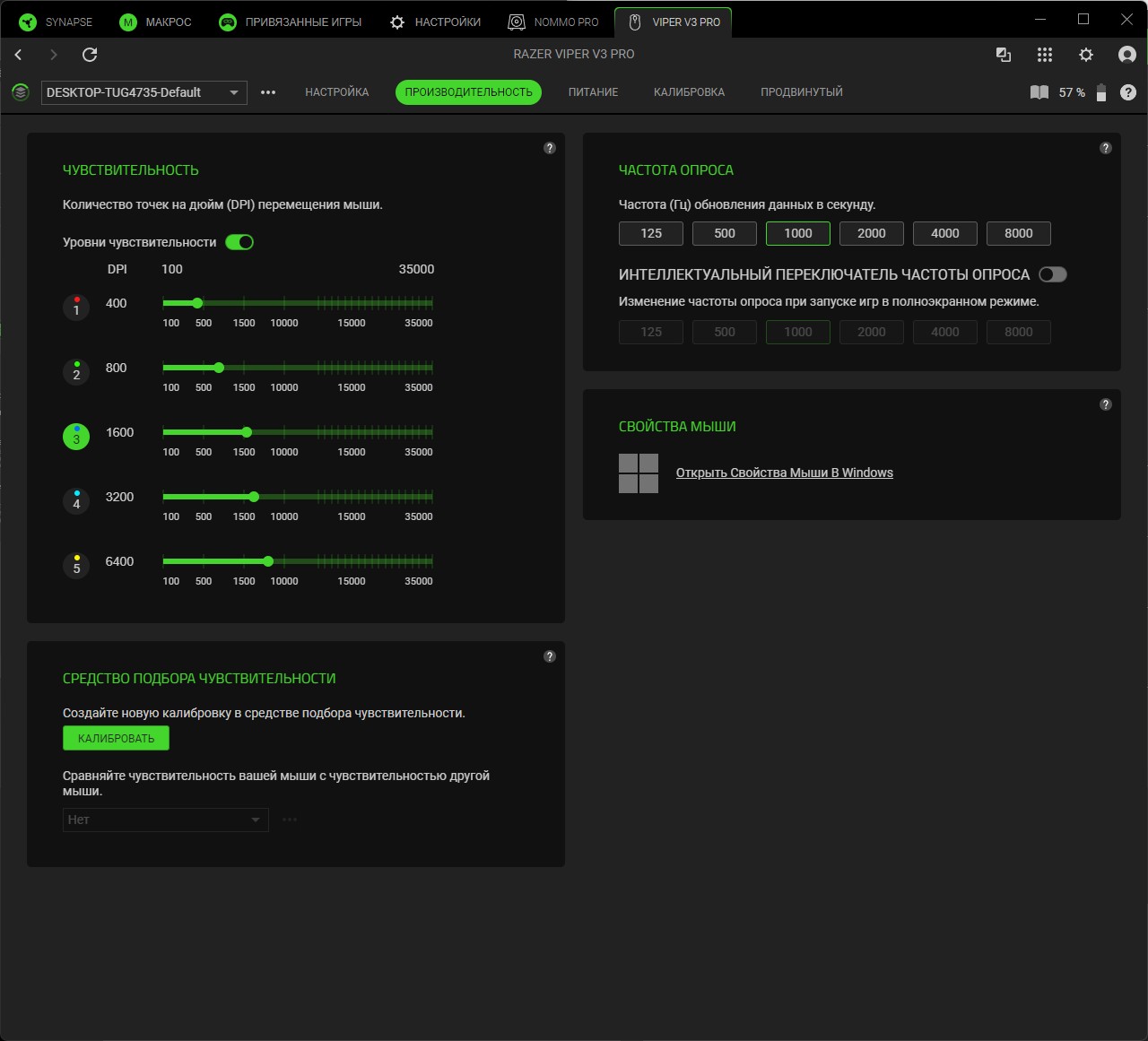Screen dimensions: 1148x1041
Task: Open Synapse settings via the header gear icon
Action: 1086,55
